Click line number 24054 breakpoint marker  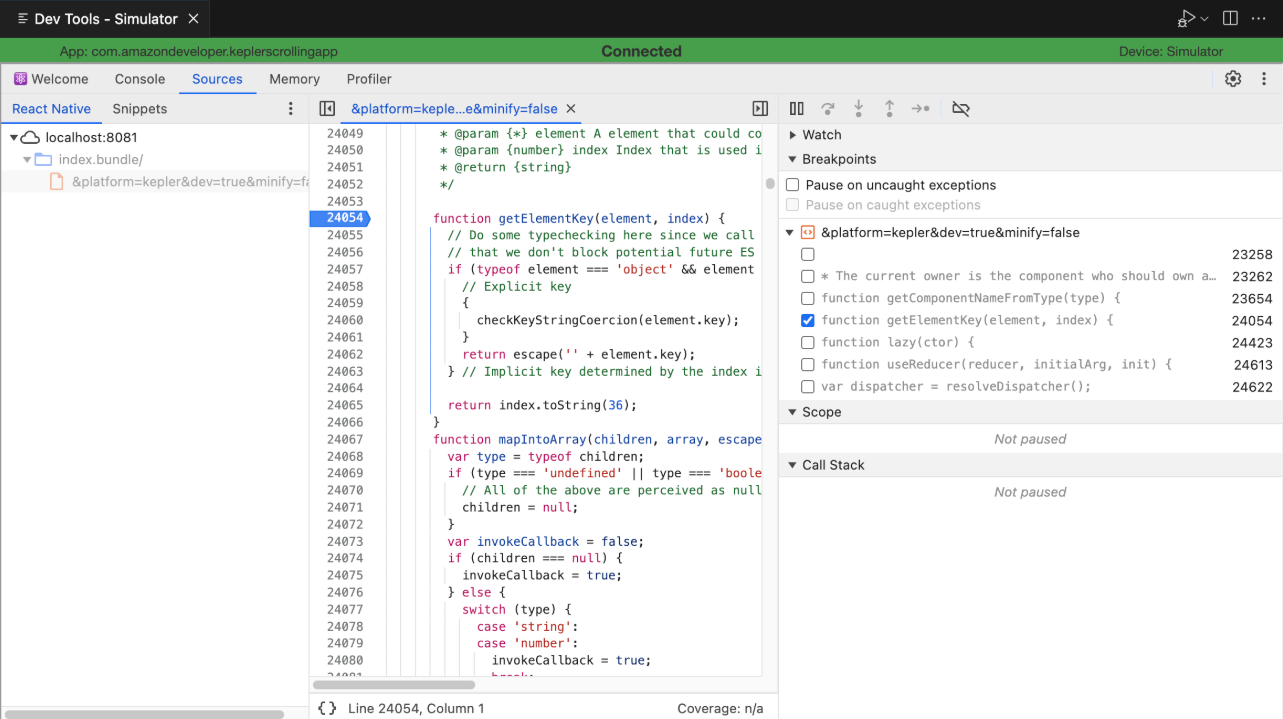pyautogui.click(x=340, y=218)
